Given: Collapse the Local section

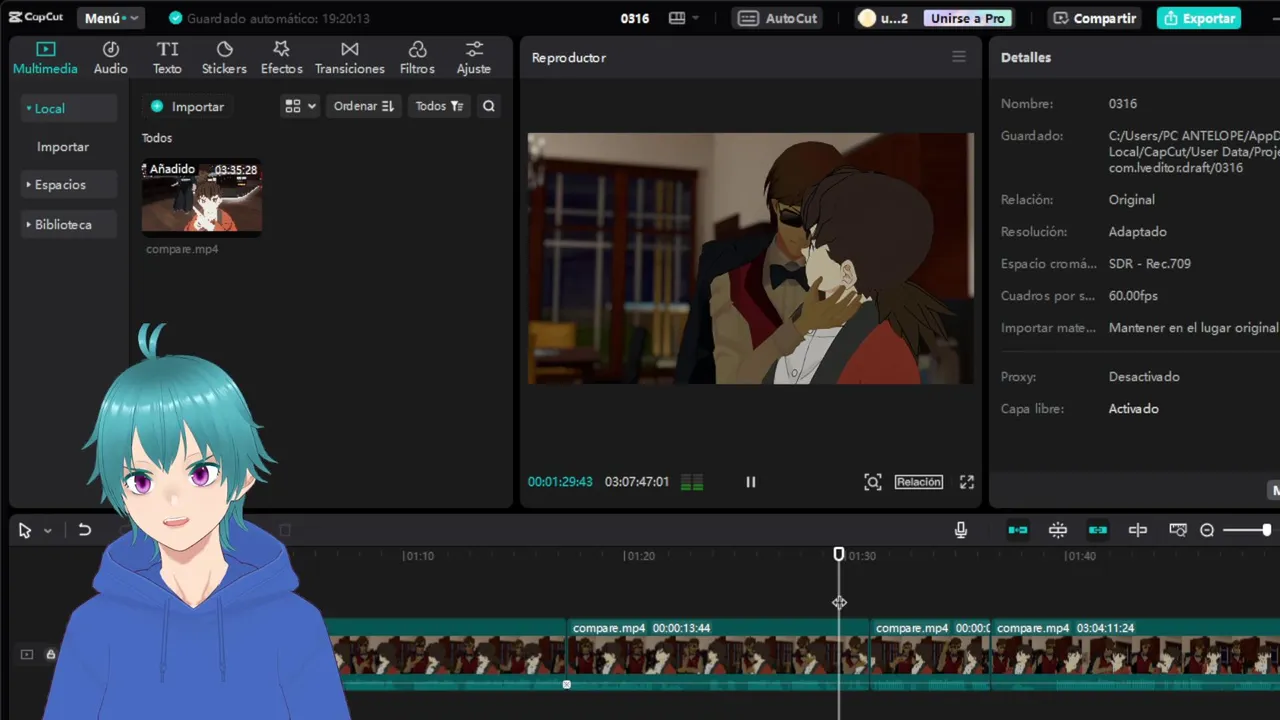Looking at the screenshot, I should (68, 108).
